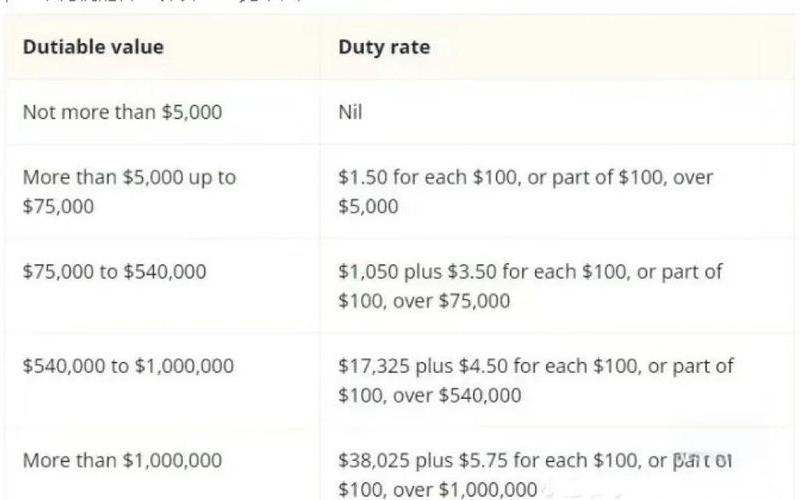Click the over $540,000 text line

430,395
